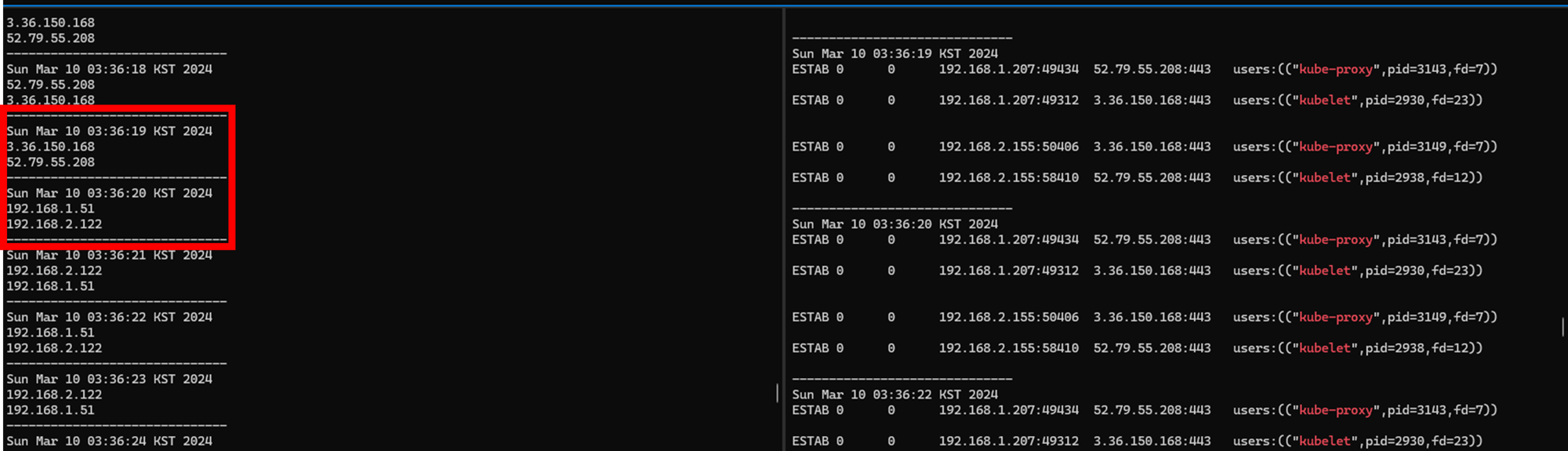Click kubelet pid=2930 users entry in 03:36:22 block
The image size is (1568, 451).
(1358, 441)
